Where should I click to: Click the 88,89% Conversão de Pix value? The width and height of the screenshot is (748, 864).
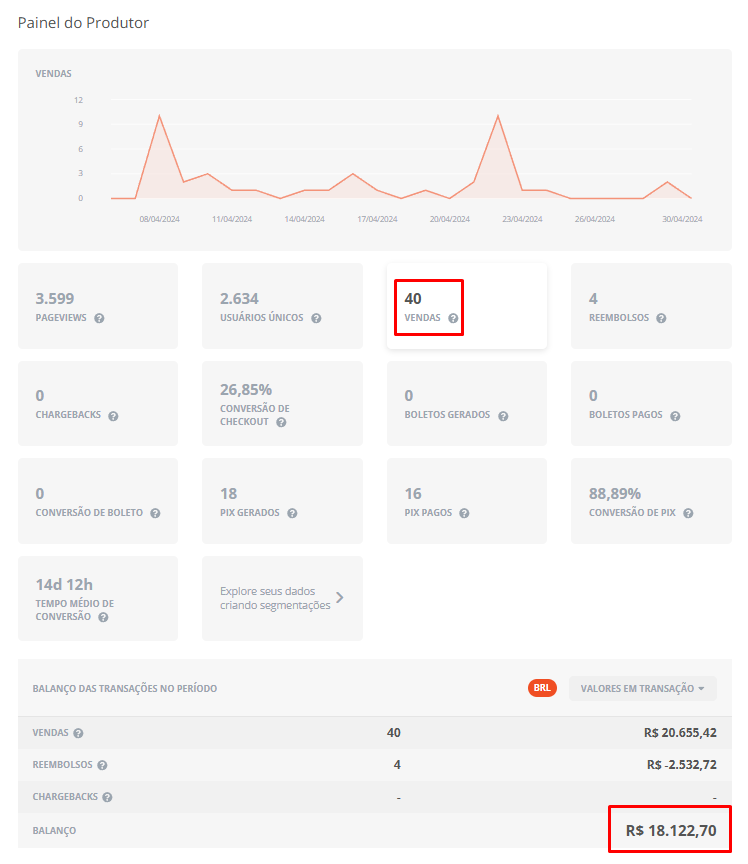point(615,494)
